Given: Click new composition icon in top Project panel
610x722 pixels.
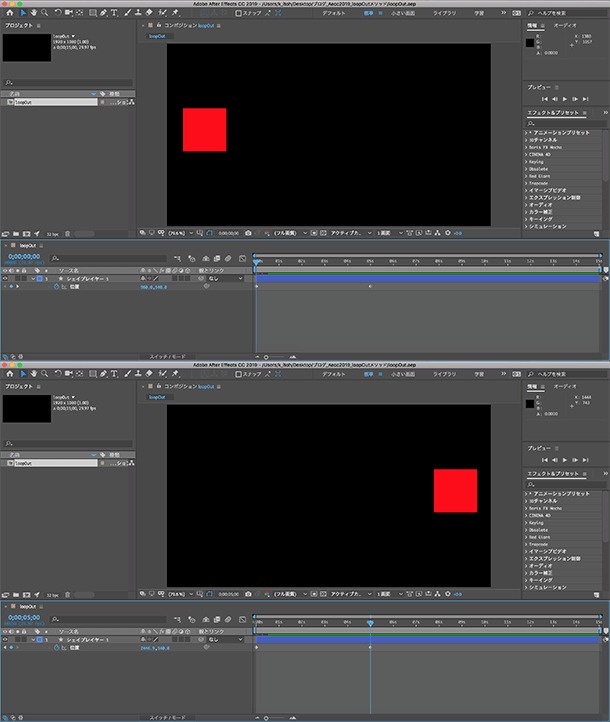Looking at the screenshot, I should click(27, 233).
